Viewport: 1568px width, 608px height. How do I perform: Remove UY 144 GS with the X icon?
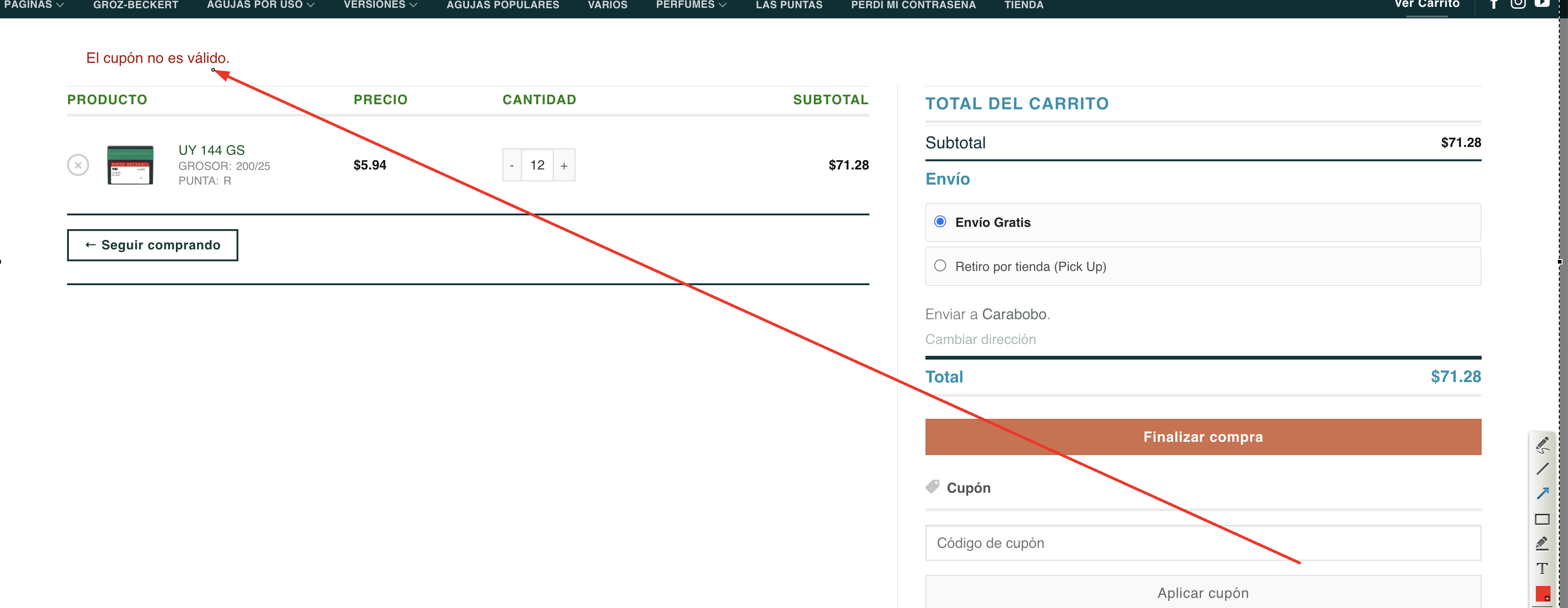coord(78,165)
